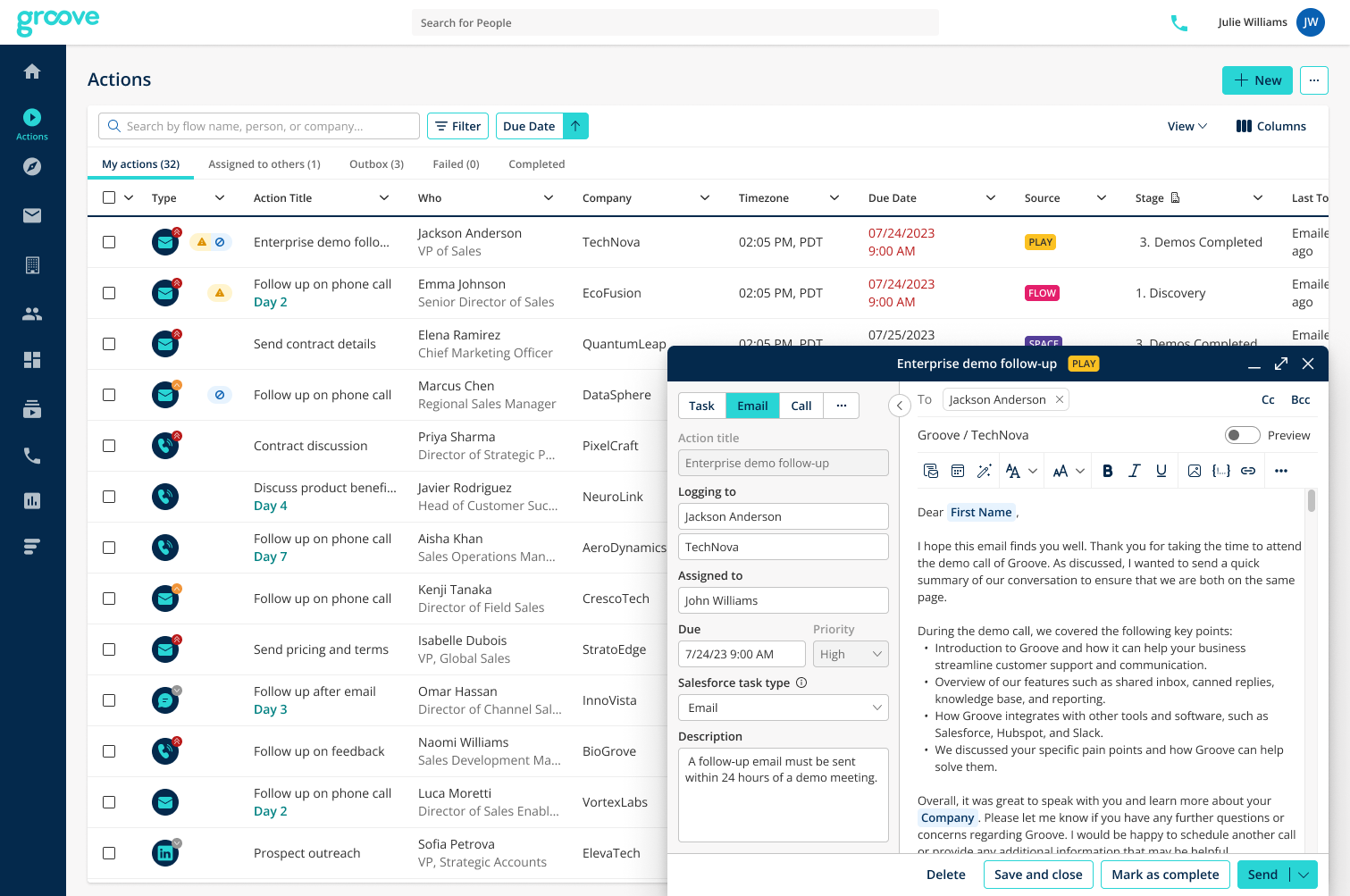Open the analytics bar-chart icon in the sidebar
The image size is (1350, 896).
tap(32, 501)
